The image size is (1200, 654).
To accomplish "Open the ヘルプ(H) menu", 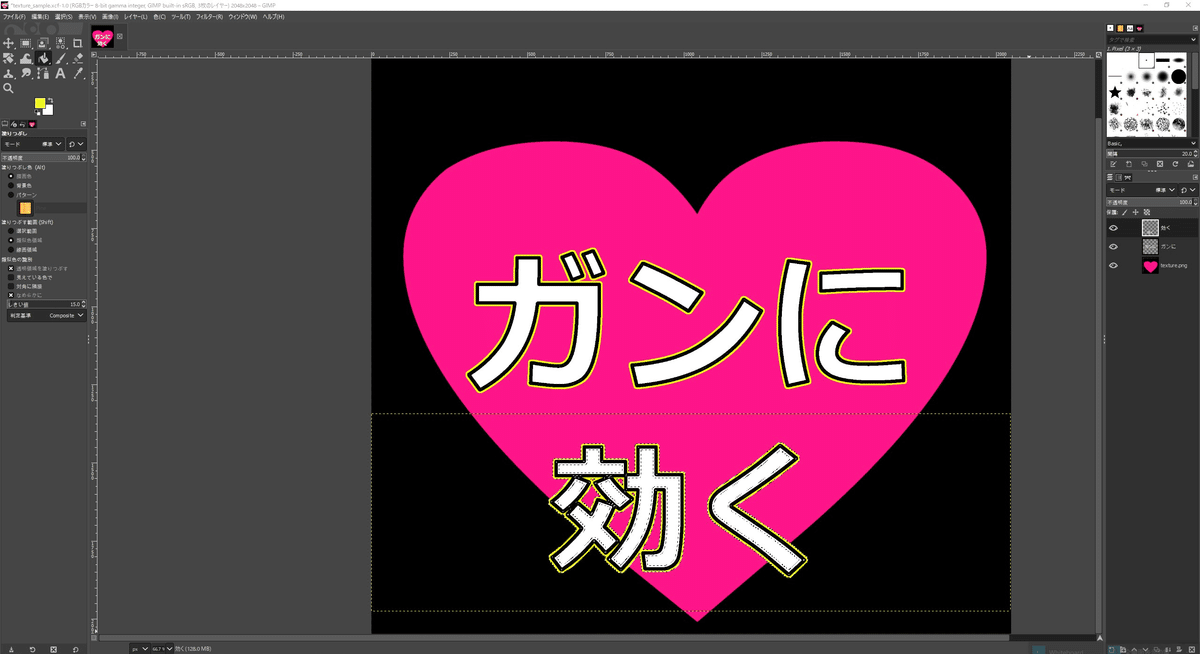I will (x=273, y=17).
